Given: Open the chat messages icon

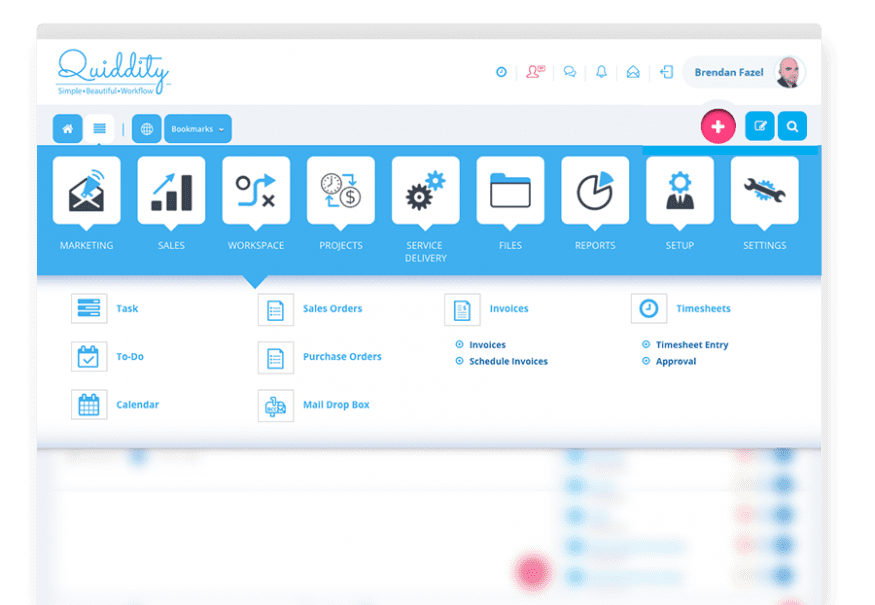Looking at the screenshot, I should [x=568, y=72].
